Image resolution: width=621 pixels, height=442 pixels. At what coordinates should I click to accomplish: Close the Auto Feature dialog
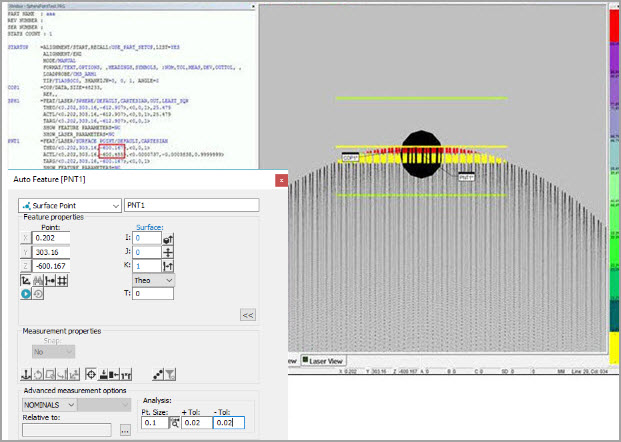[281, 179]
